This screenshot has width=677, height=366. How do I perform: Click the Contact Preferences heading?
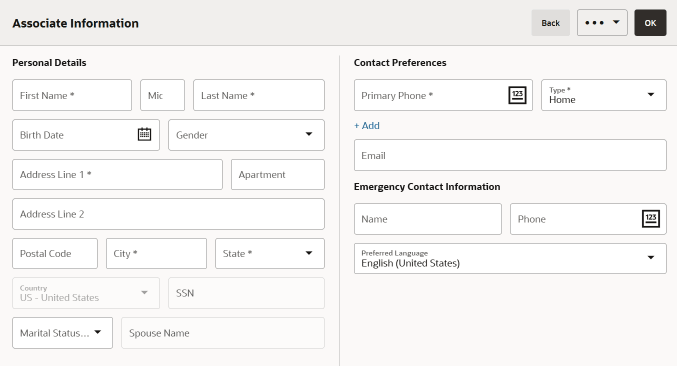click(400, 63)
